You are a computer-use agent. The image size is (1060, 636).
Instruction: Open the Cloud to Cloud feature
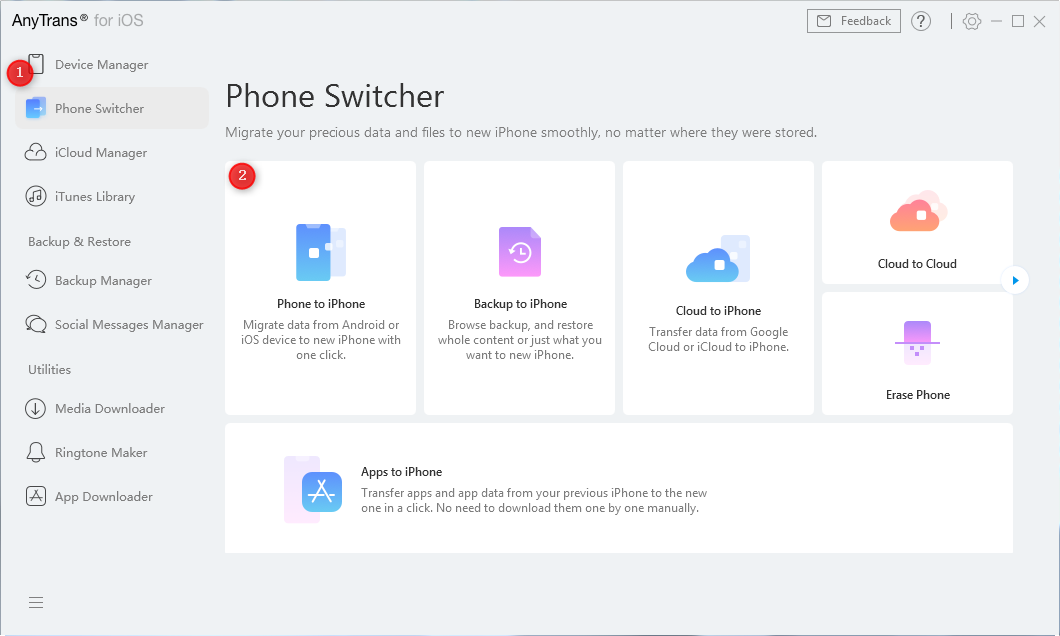(x=916, y=222)
